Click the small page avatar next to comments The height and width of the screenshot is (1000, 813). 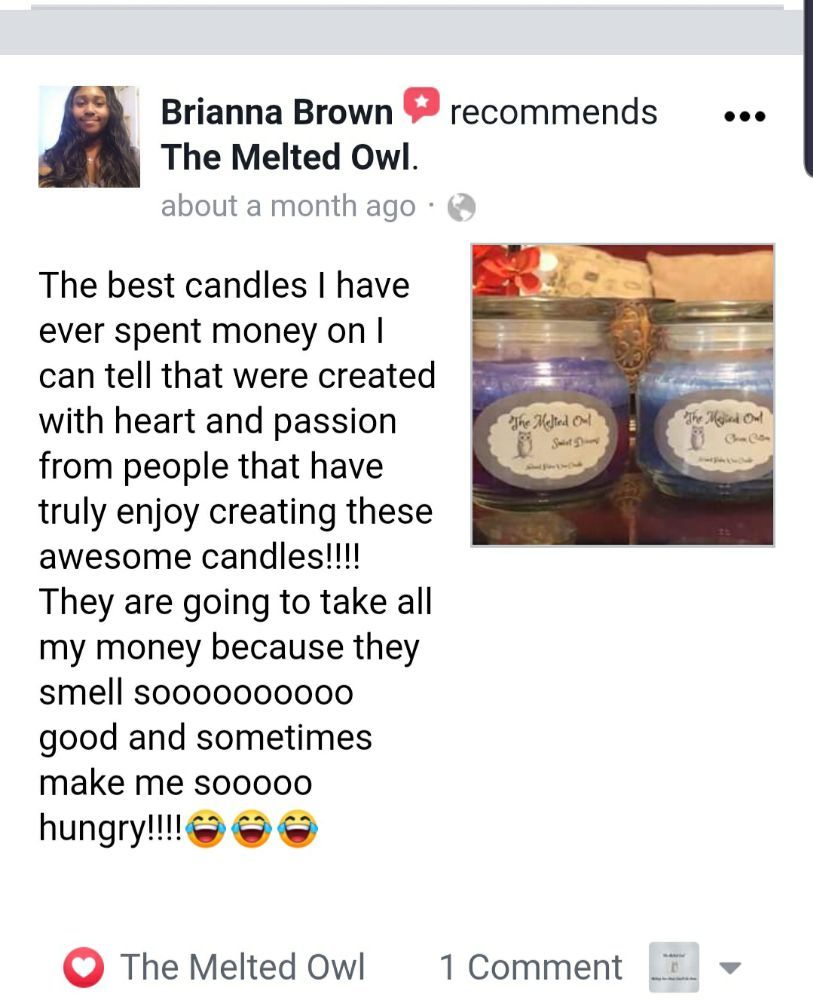tap(673, 967)
